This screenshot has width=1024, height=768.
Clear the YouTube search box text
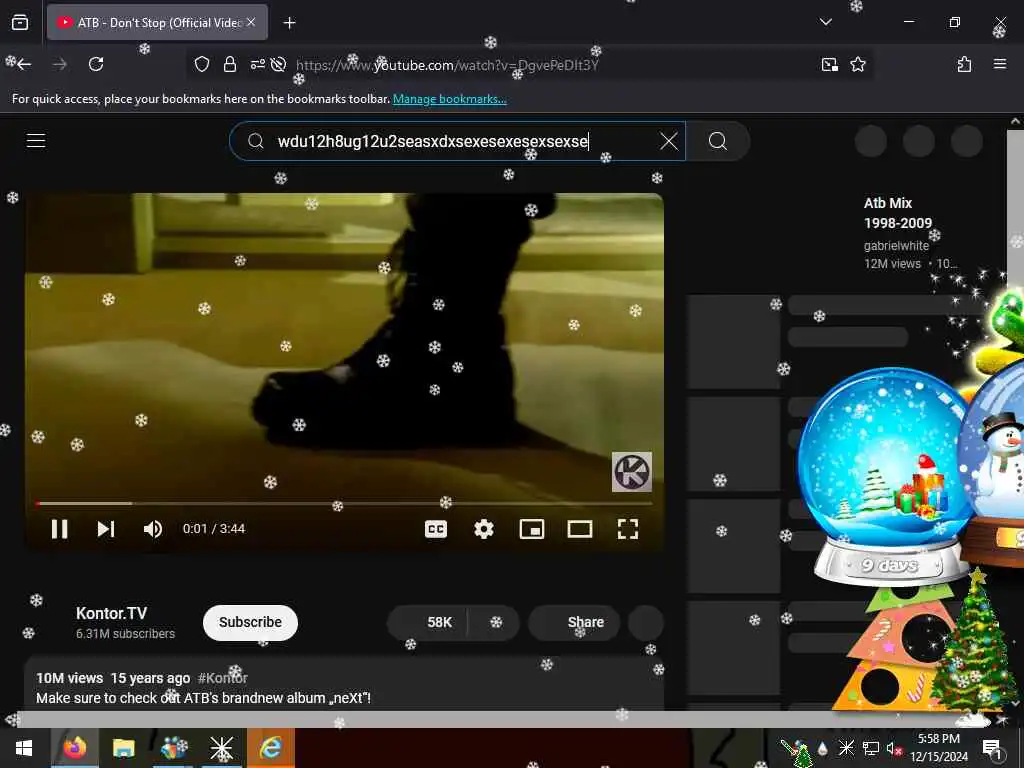pyautogui.click(x=669, y=141)
